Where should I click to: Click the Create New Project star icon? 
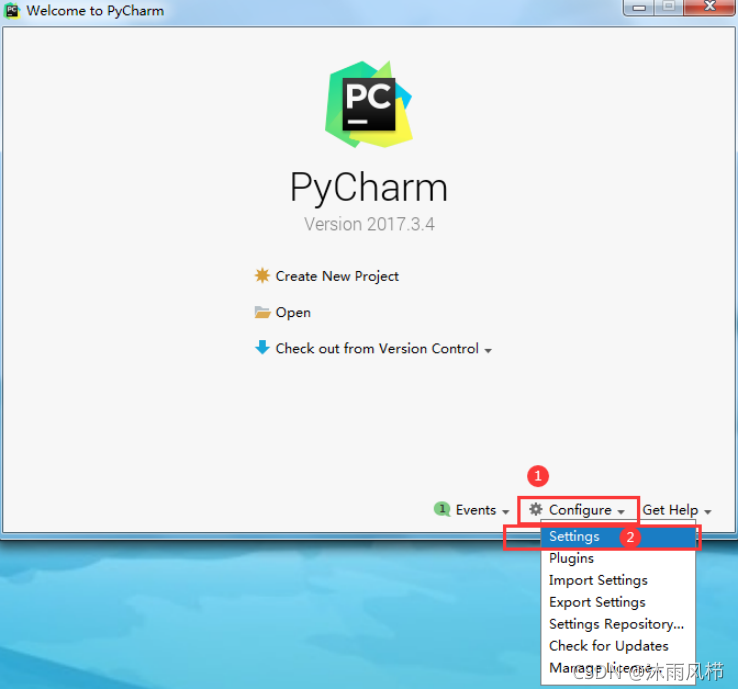262,276
